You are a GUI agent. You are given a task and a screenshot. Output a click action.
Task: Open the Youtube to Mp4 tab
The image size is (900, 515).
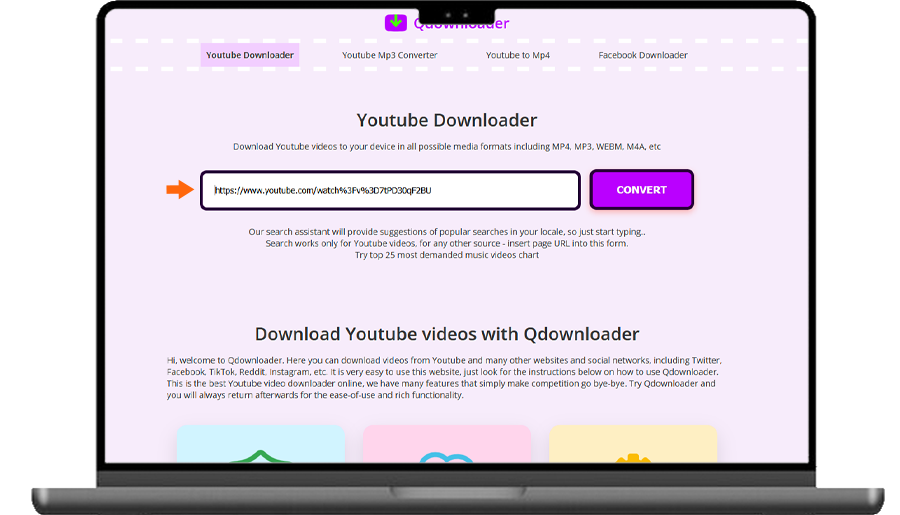(518, 55)
